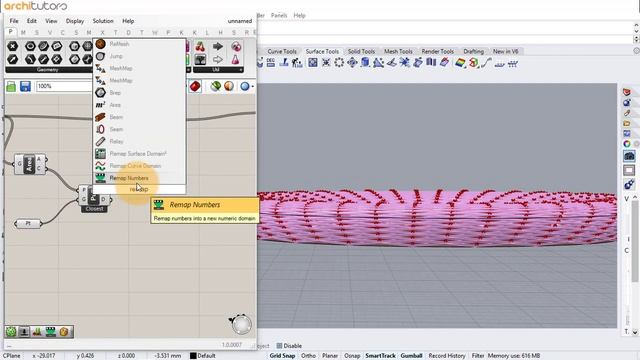
Task: Open the Grasshopper Edit menu
Action: [32, 21]
